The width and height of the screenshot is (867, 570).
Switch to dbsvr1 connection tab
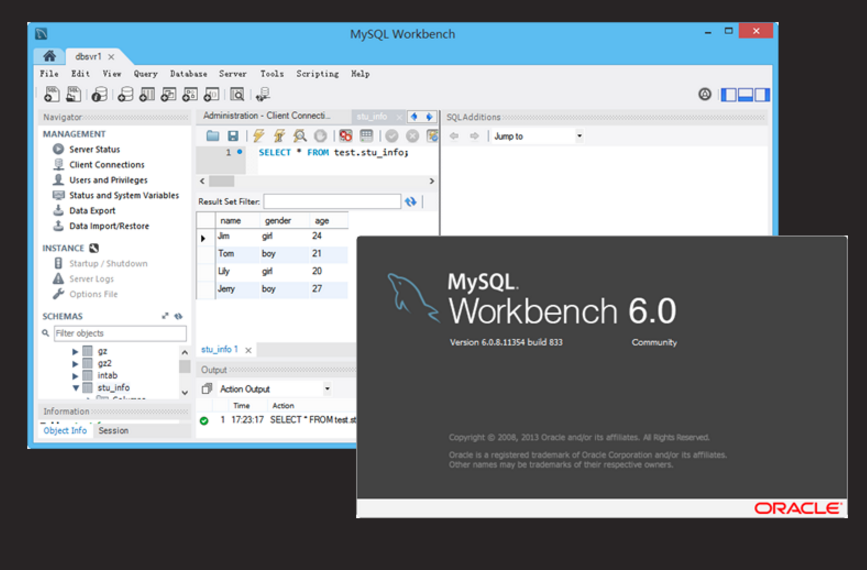click(88, 56)
